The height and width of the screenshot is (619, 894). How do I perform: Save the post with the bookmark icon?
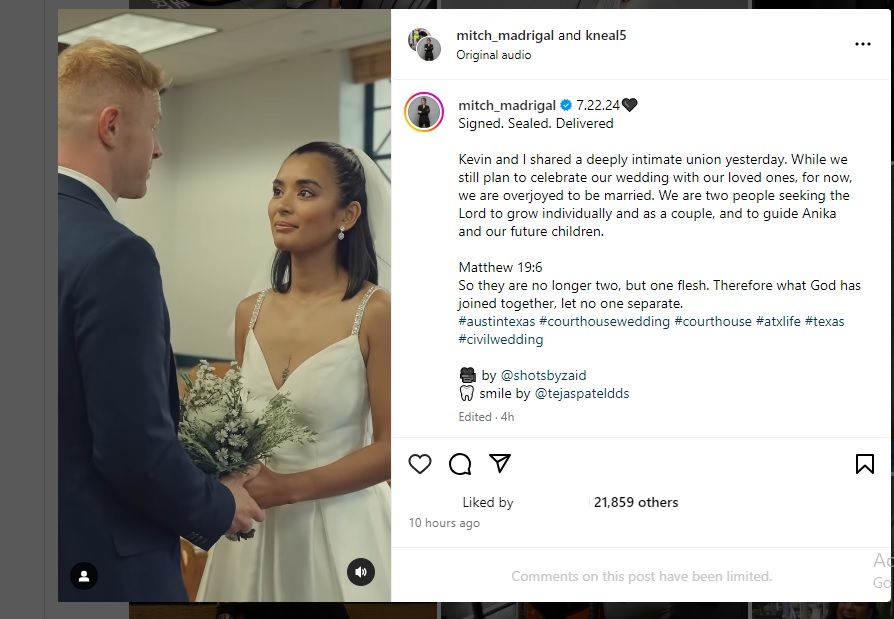tap(864, 464)
